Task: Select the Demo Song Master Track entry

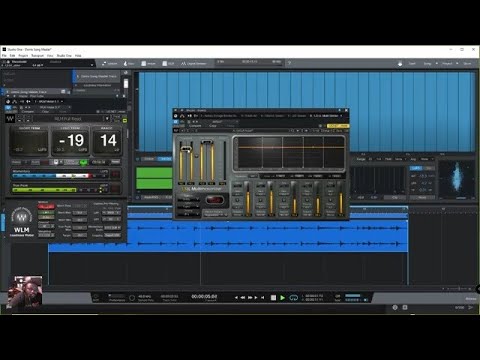Action: click(97, 76)
